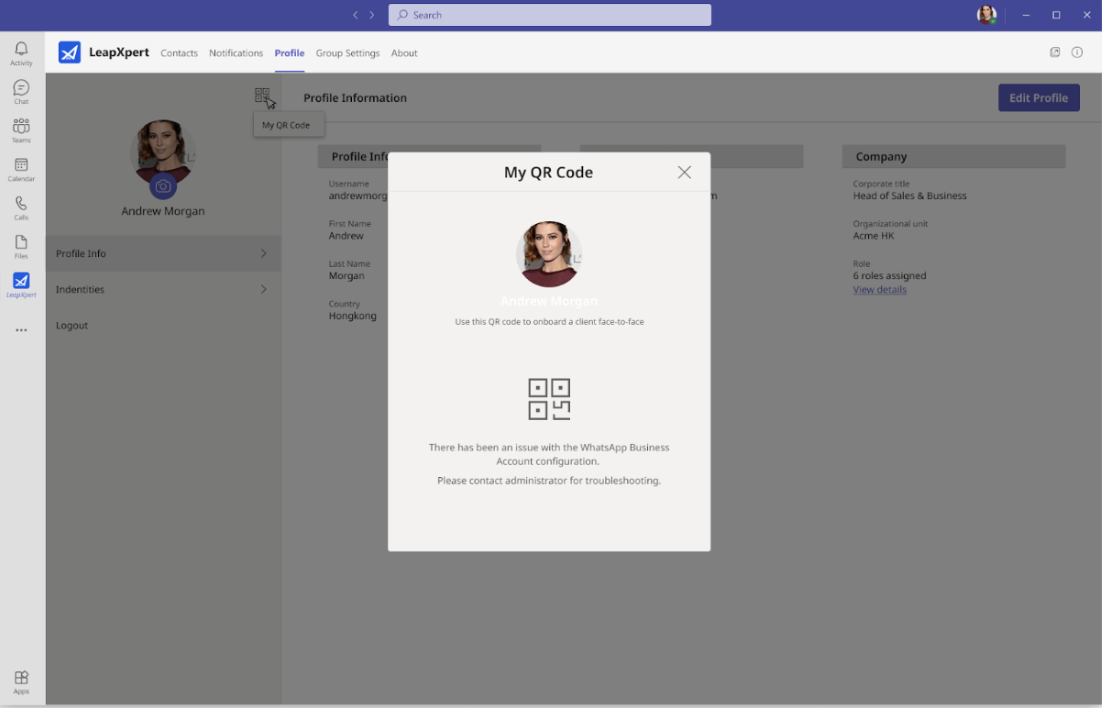Show more apps ellipsis in sidebar

[21, 330]
